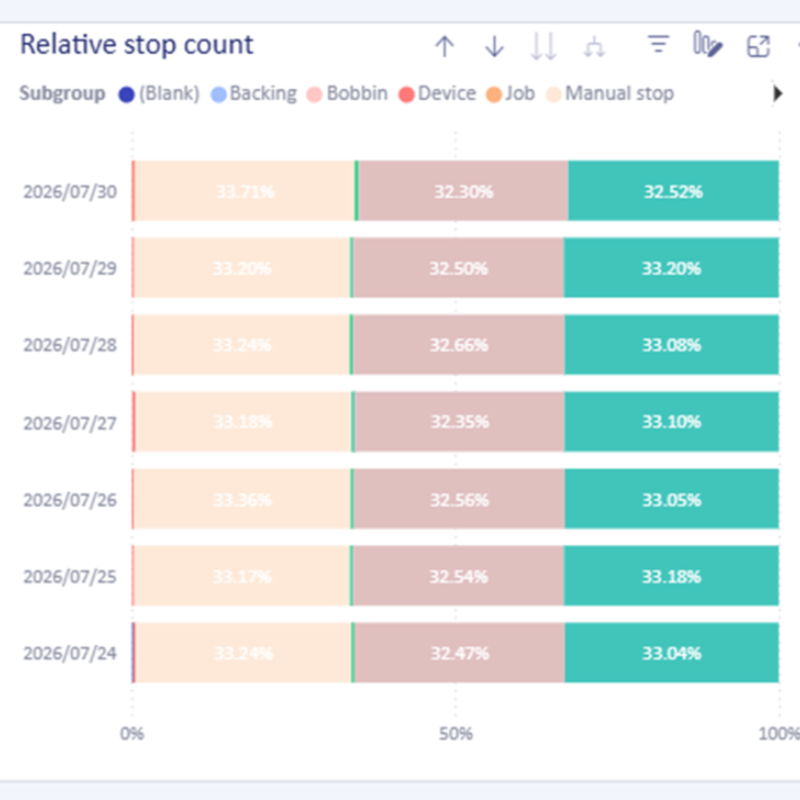Open focus mode expand icon

click(x=758, y=46)
